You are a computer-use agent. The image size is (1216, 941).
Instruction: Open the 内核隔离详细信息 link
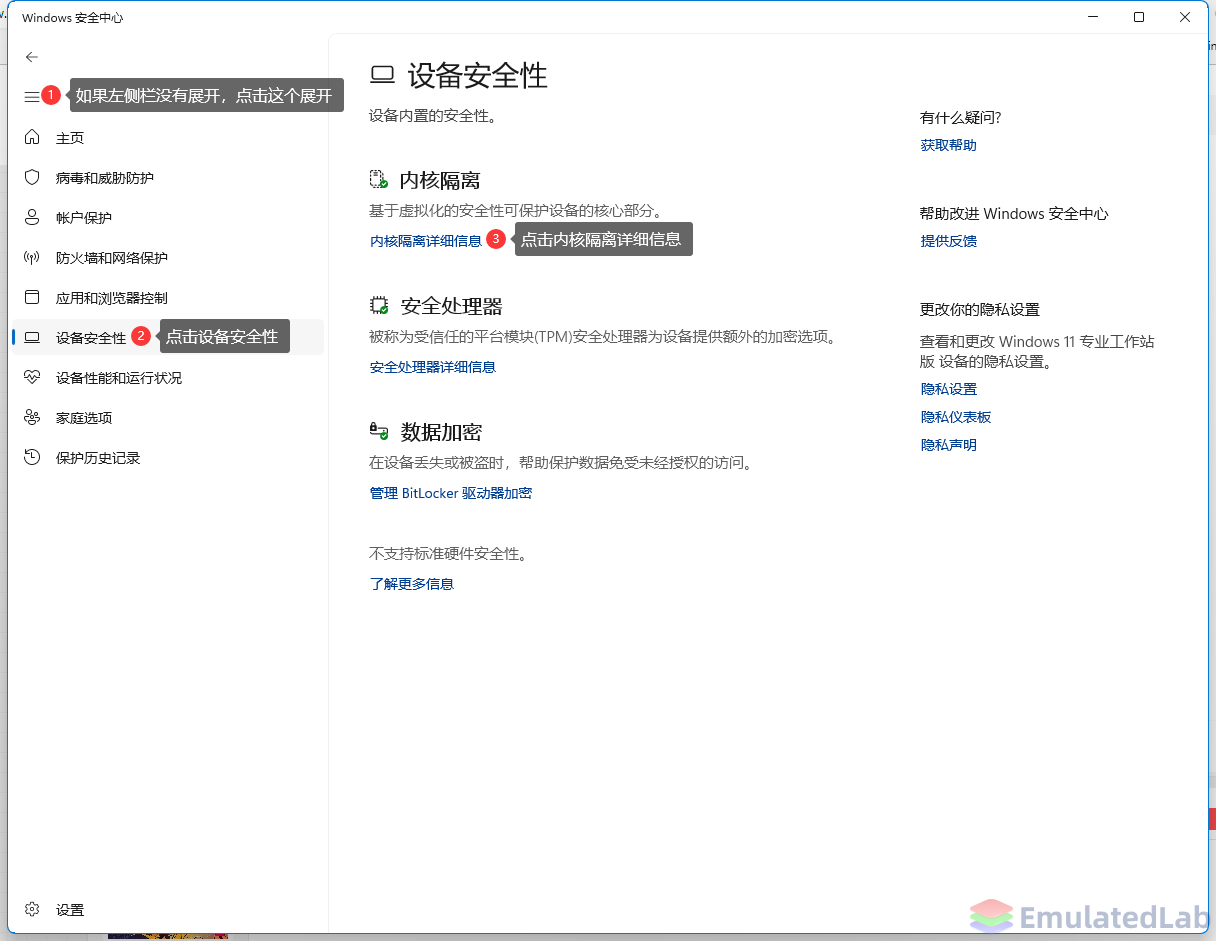click(426, 241)
